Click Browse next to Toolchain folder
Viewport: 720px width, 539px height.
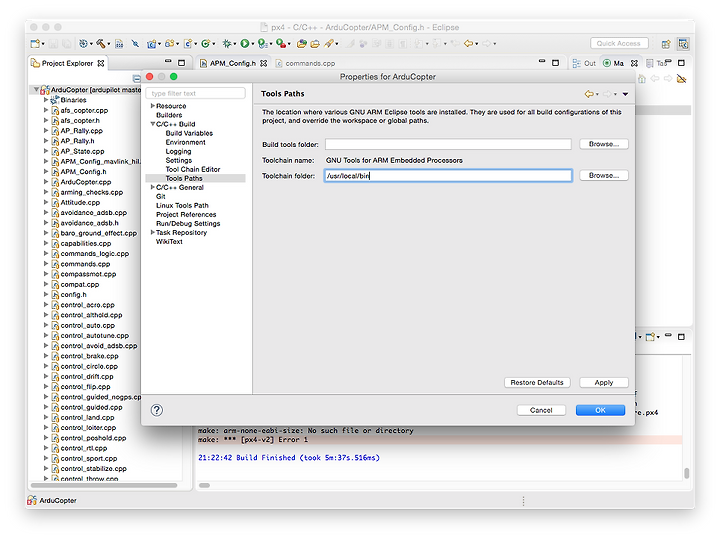tap(603, 175)
